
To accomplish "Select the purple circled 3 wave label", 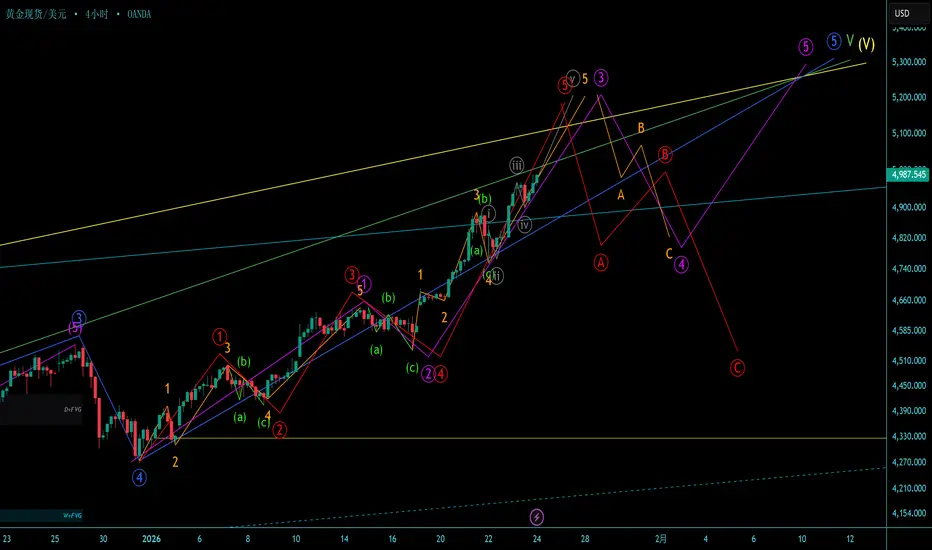I will (601, 77).
